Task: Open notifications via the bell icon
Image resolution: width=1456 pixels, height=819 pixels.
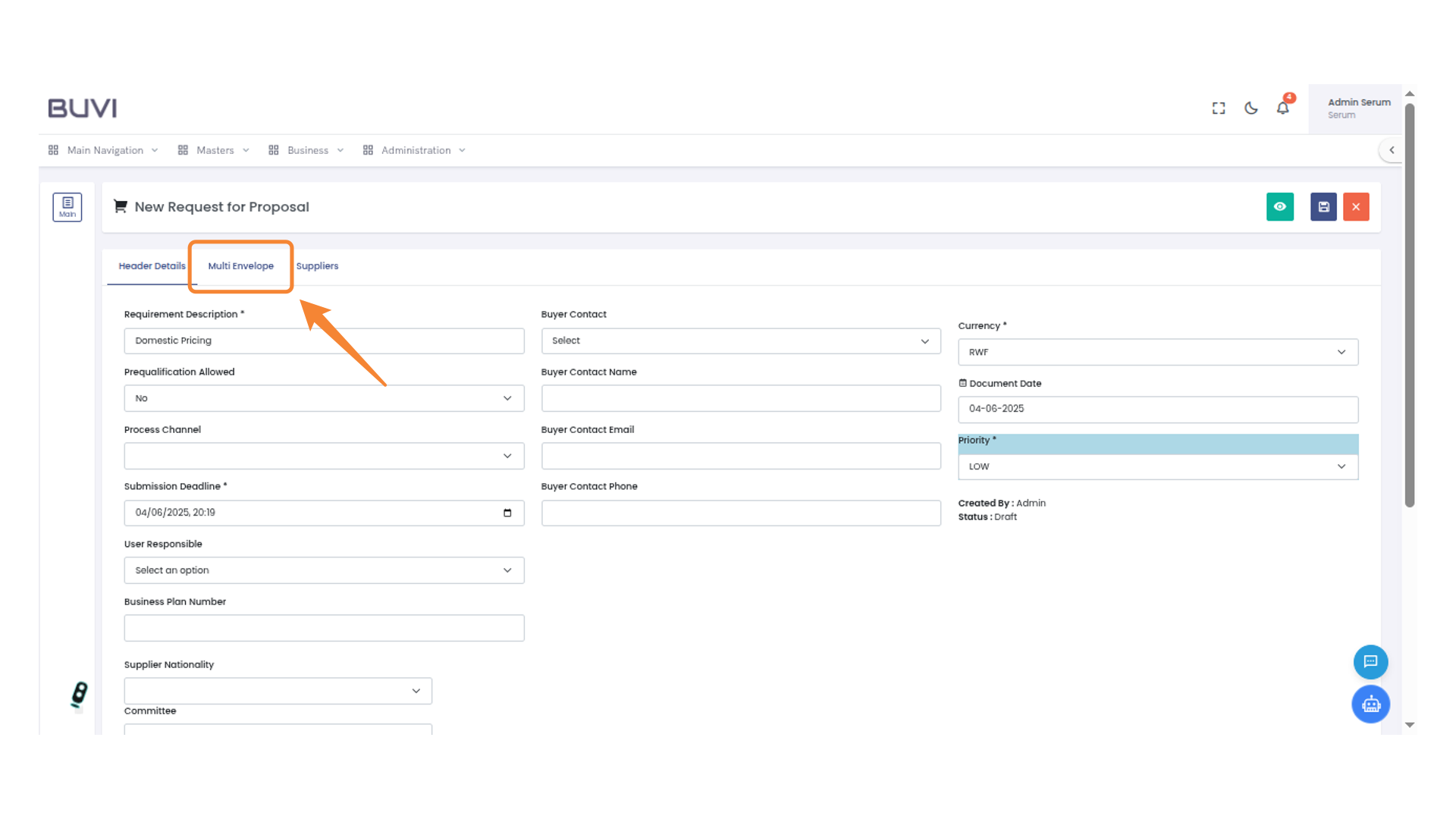Action: (1282, 108)
